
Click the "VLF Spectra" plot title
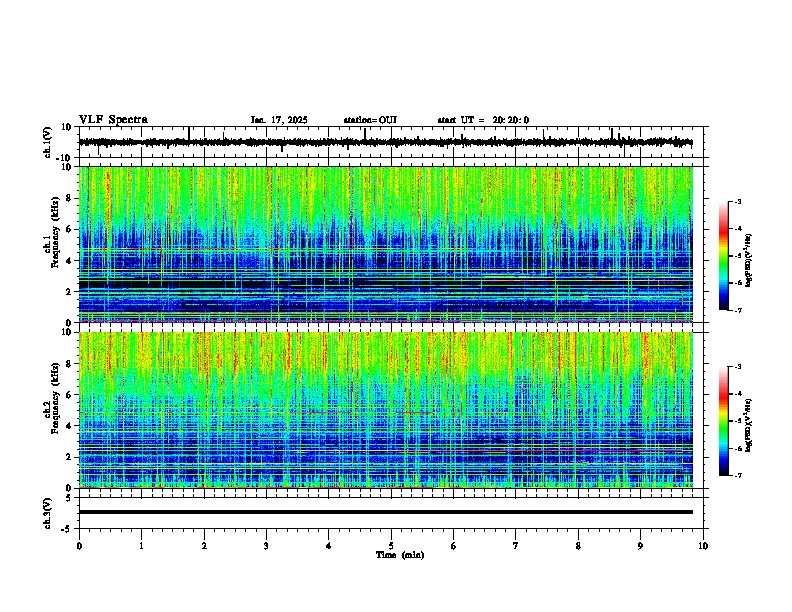(113, 120)
